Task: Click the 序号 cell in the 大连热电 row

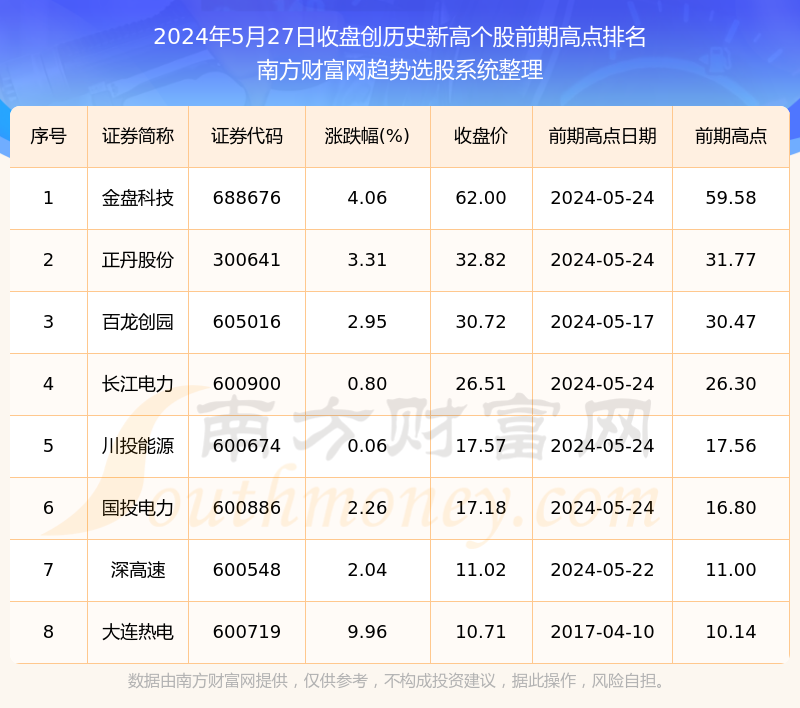Action: tap(48, 633)
